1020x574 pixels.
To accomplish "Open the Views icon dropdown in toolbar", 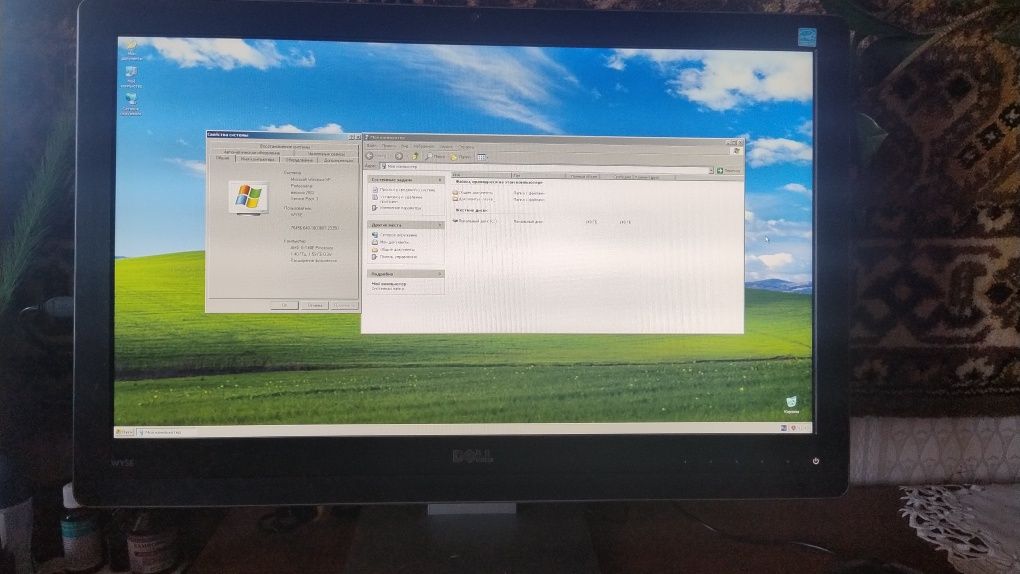I will (482, 157).
